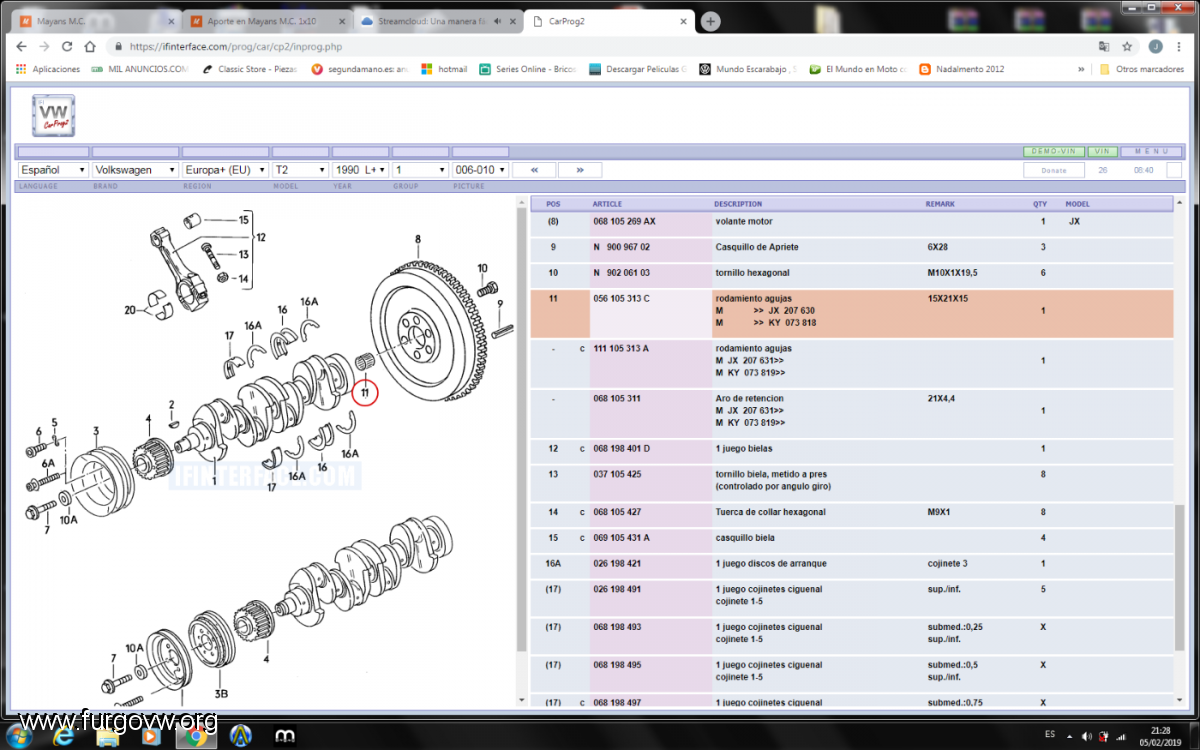Click the page URL address bar
The height and width of the screenshot is (750, 1200).
click(x=600, y=46)
